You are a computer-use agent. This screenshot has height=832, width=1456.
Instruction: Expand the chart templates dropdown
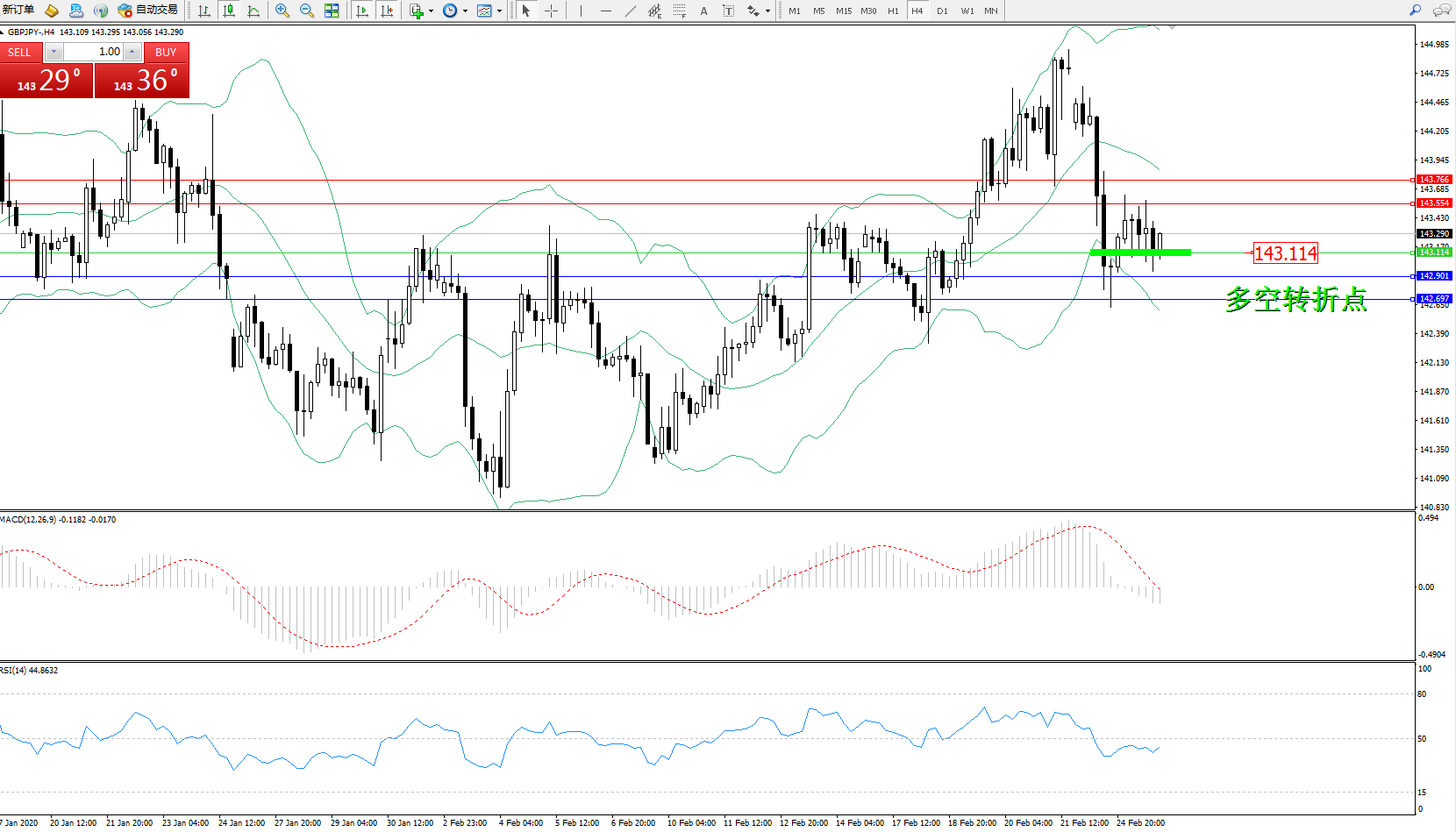pos(499,11)
